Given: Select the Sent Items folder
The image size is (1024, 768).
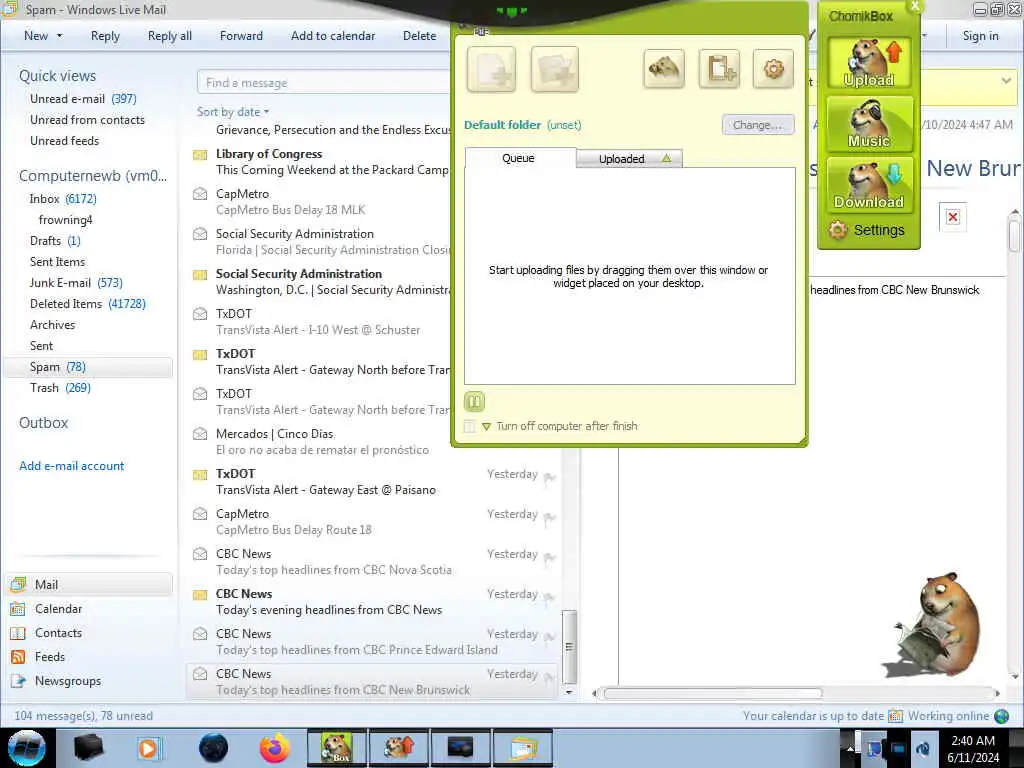Looking at the screenshot, I should [57, 261].
